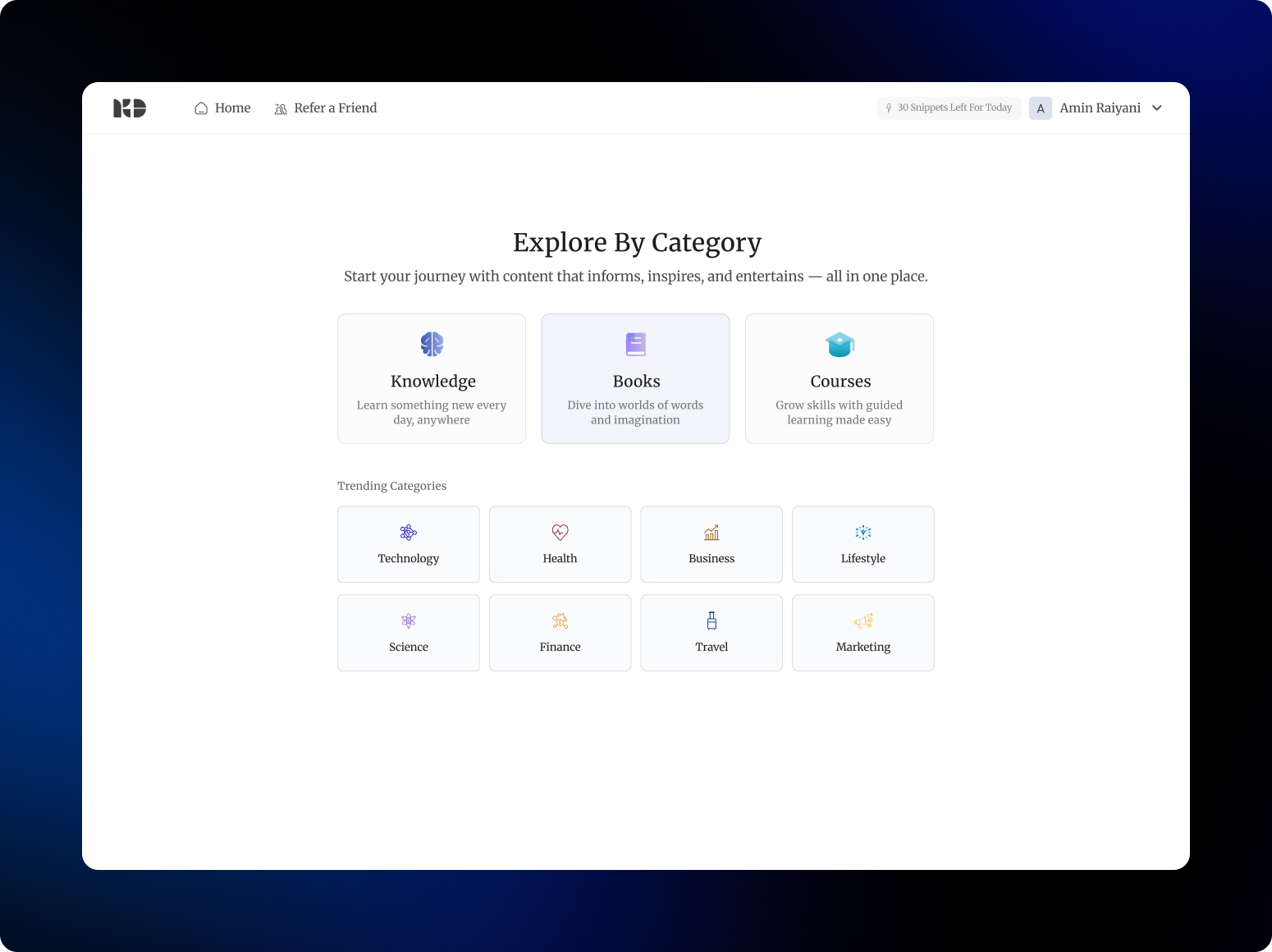Click the lightning bolt snippets icon

pyautogui.click(x=889, y=108)
